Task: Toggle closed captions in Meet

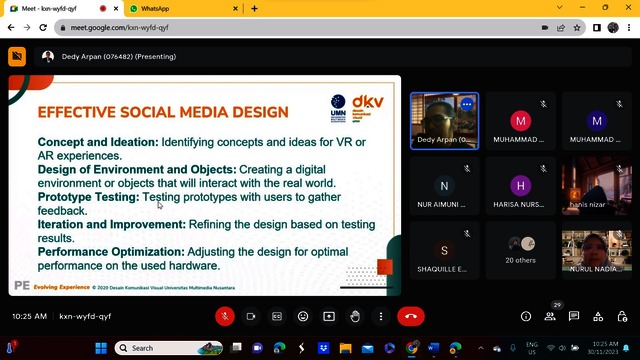Action: pos(277,316)
